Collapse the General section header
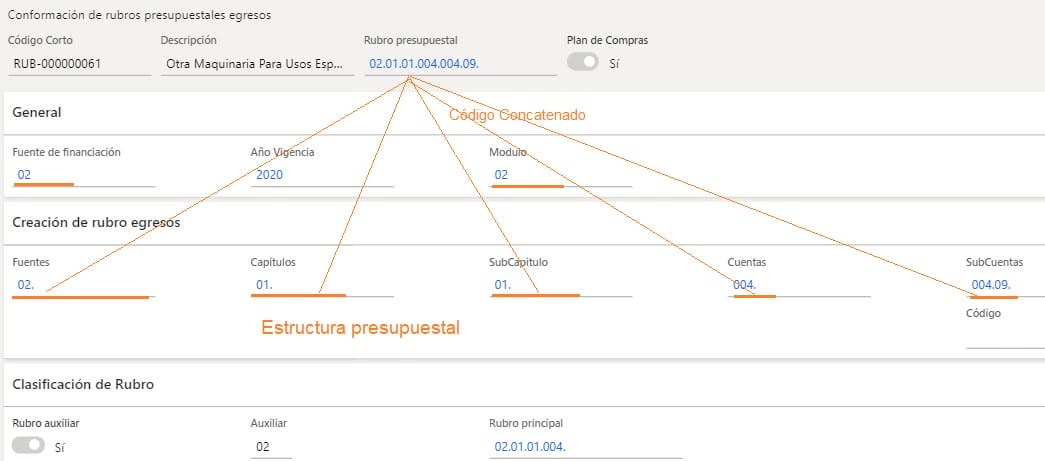The height and width of the screenshot is (461, 1045). [x=37, y=113]
